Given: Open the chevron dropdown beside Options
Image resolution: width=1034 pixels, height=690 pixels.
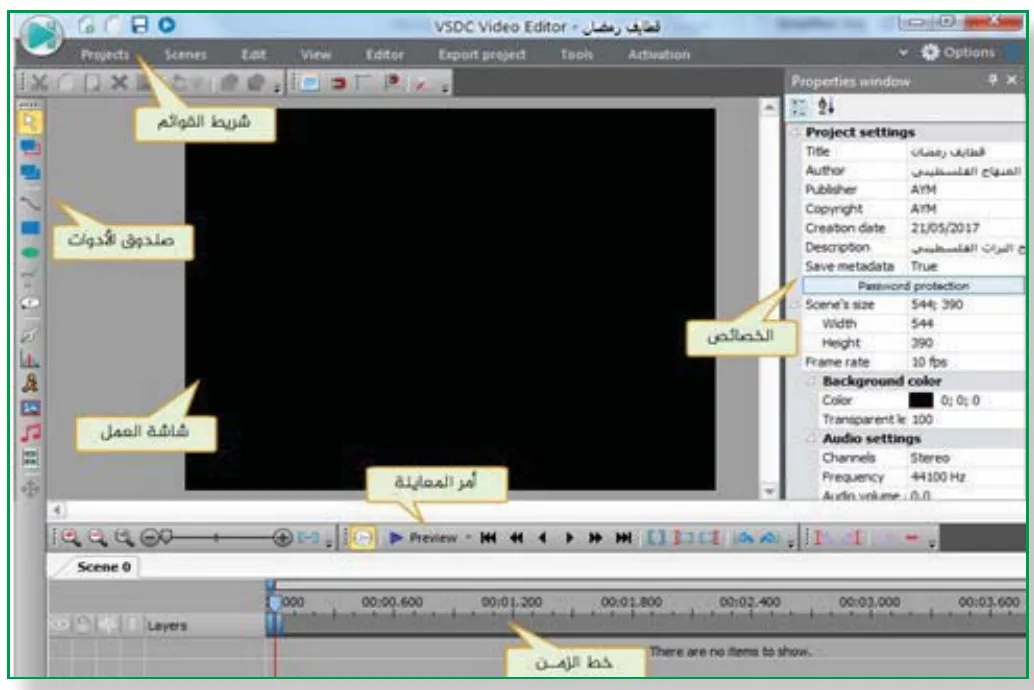Looking at the screenshot, I should (903, 53).
